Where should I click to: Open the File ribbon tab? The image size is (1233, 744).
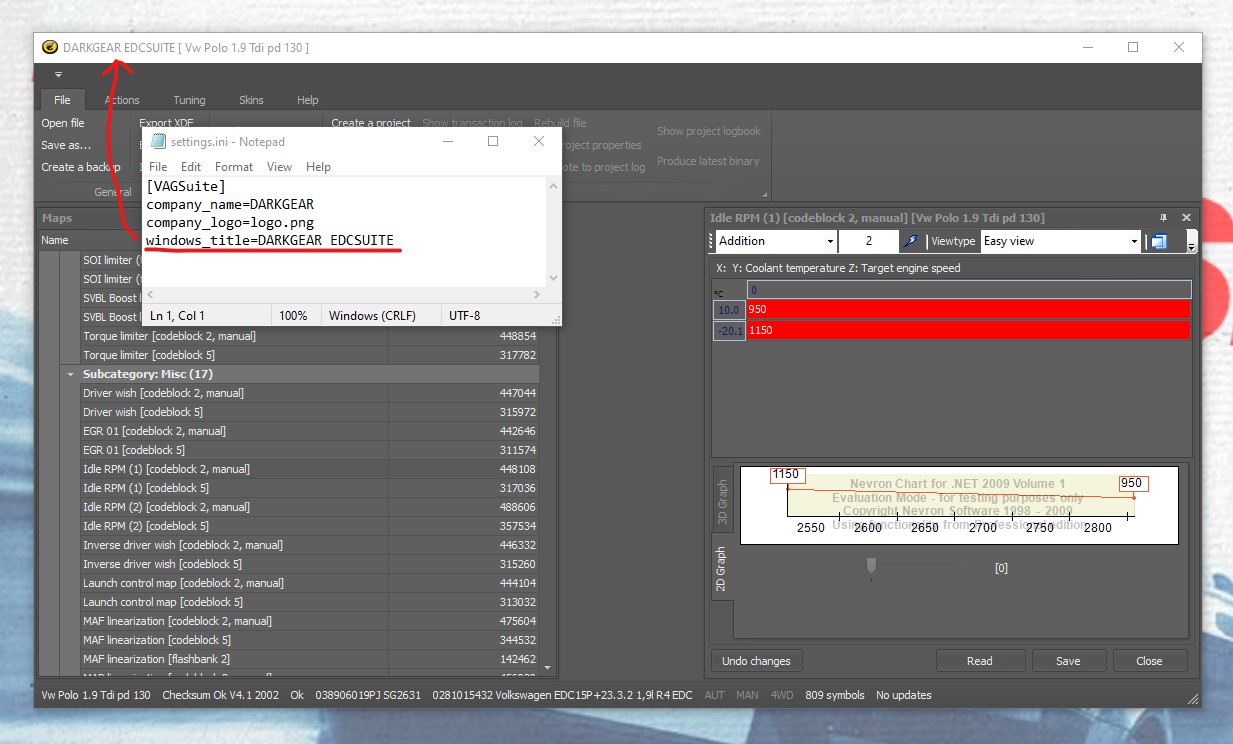point(62,100)
